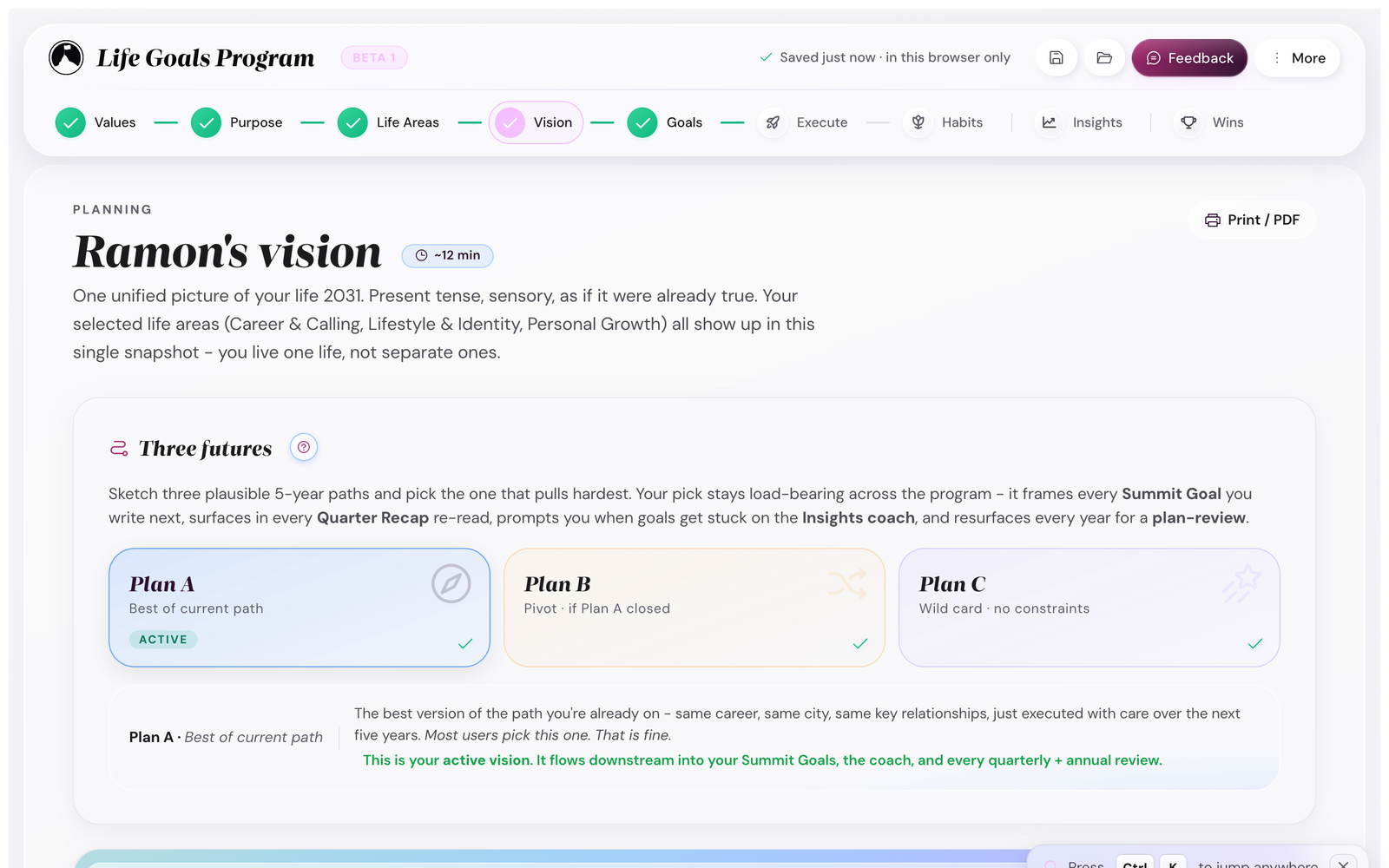Click the chart icon beside Insights
Viewport: 1389px width, 868px height.
1049,122
